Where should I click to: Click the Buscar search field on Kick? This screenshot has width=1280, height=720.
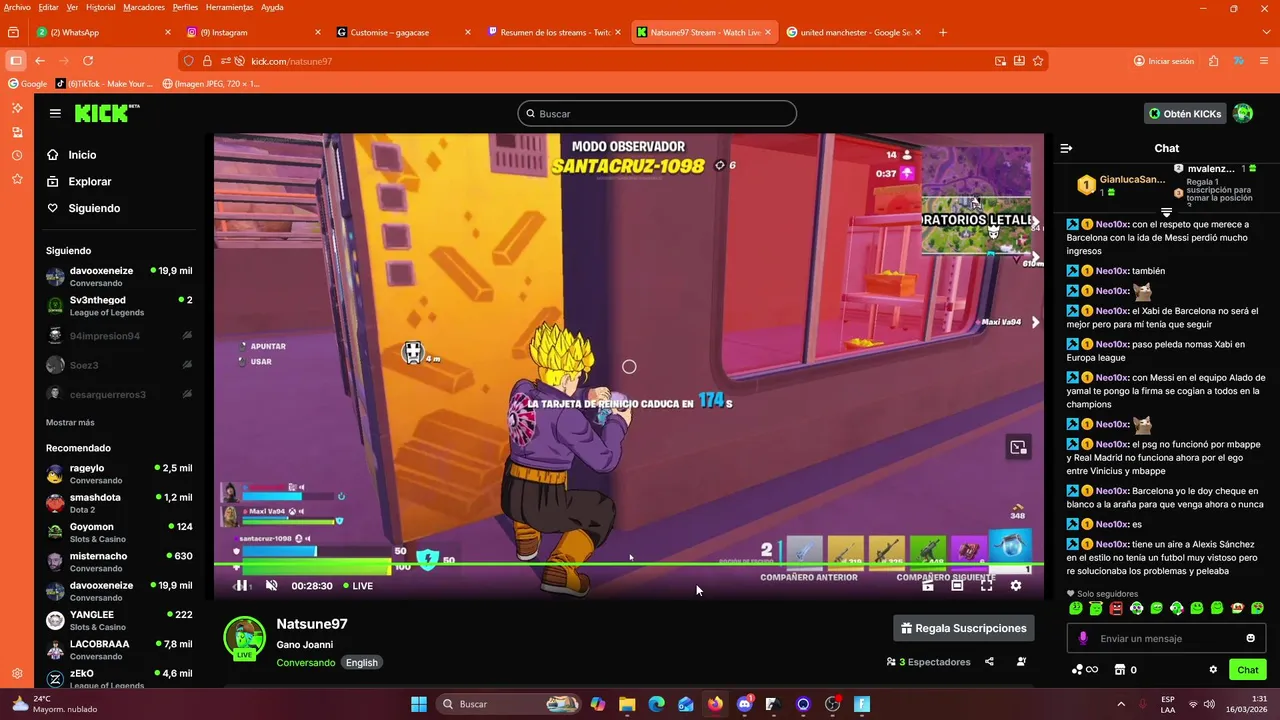pyautogui.click(x=657, y=114)
